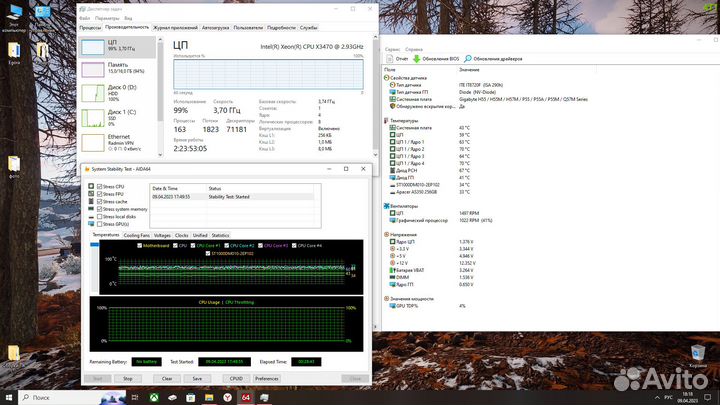This screenshot has height=405, width=720.
Task: Uncheck the Stress cache checkbox
Action: [100, 202]
